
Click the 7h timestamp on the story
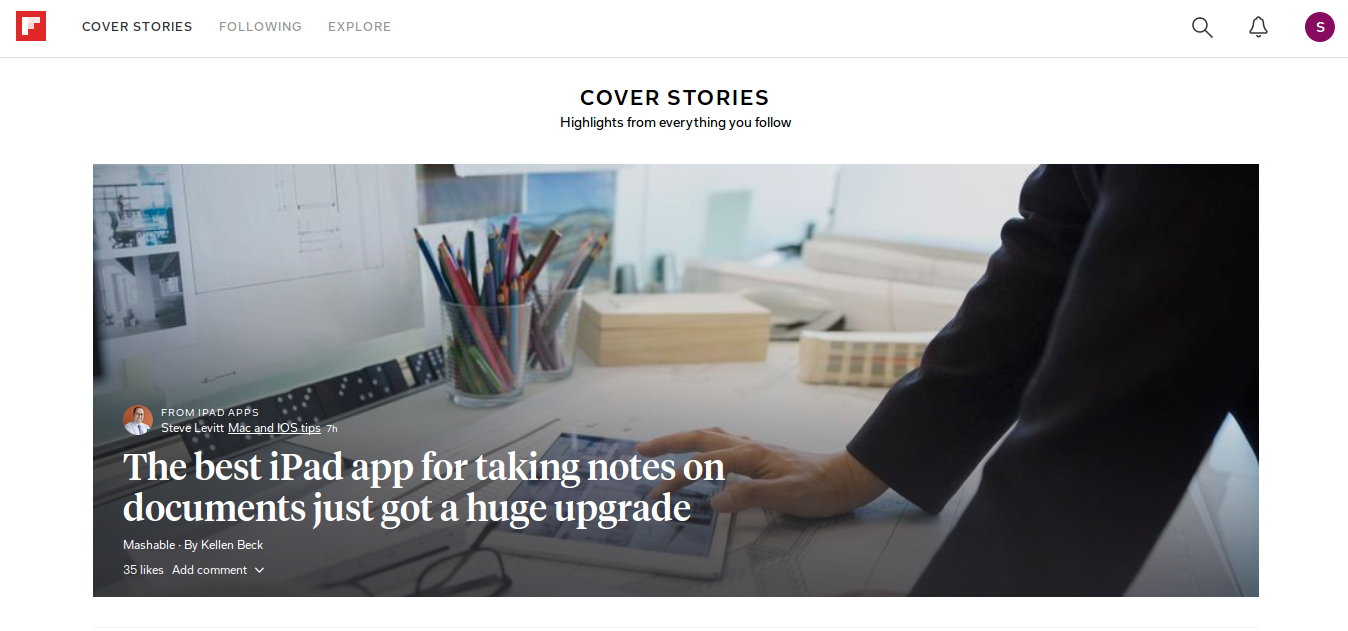[x=332, y=429]
